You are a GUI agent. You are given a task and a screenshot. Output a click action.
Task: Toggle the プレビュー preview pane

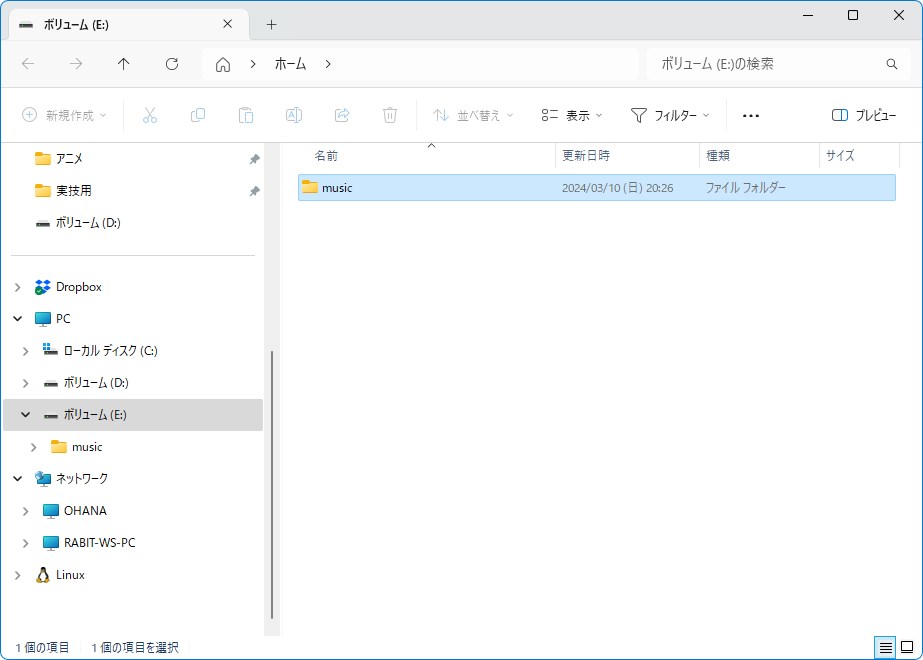[864, 116]
